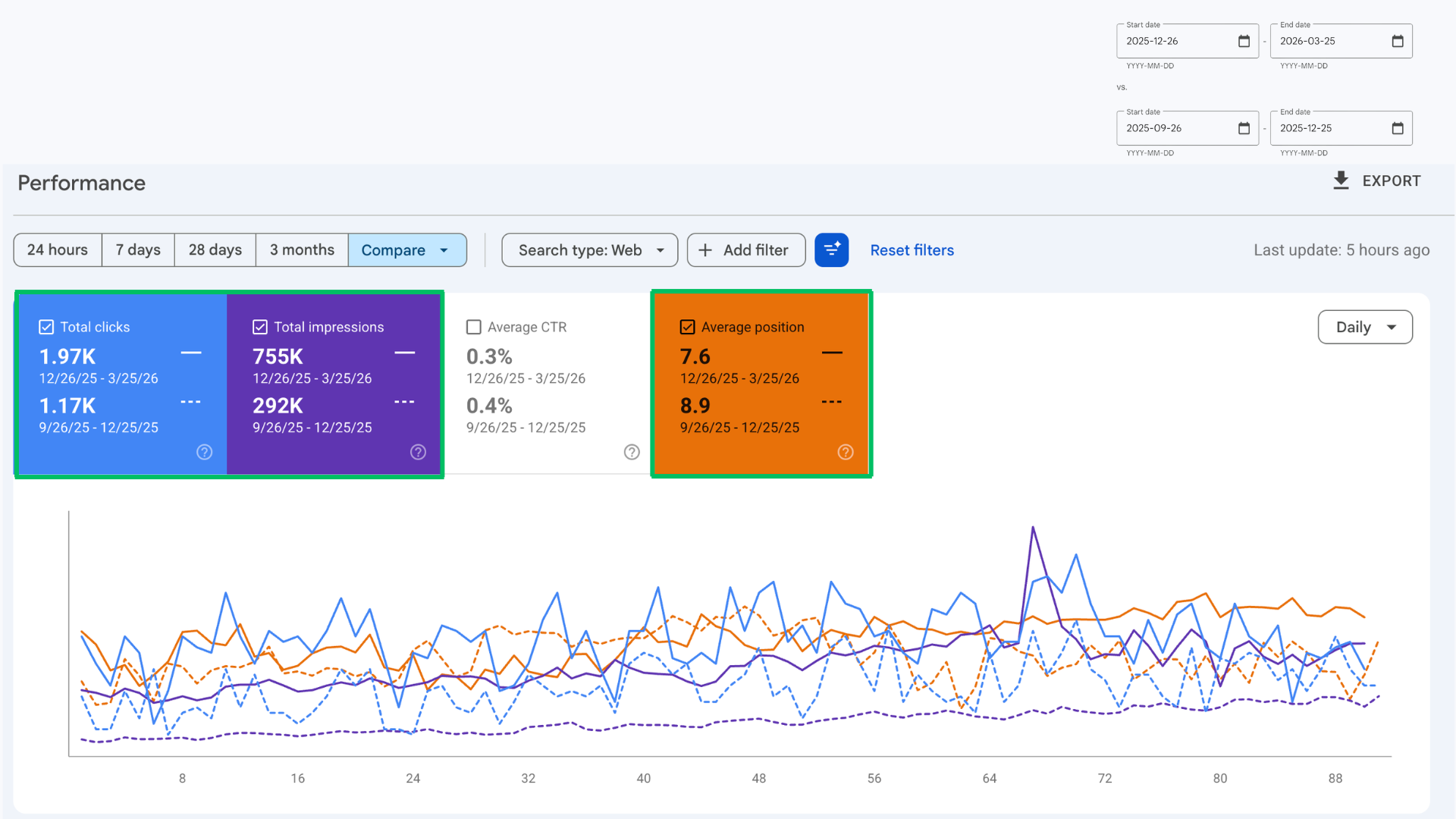
Task: Open help icon on Average position card
Action: [x=846, y=452]
